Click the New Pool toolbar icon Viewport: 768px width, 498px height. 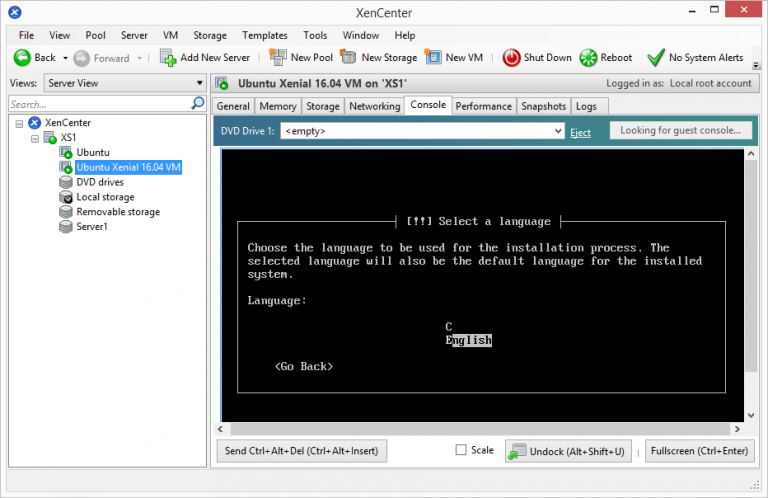(277, 58)
